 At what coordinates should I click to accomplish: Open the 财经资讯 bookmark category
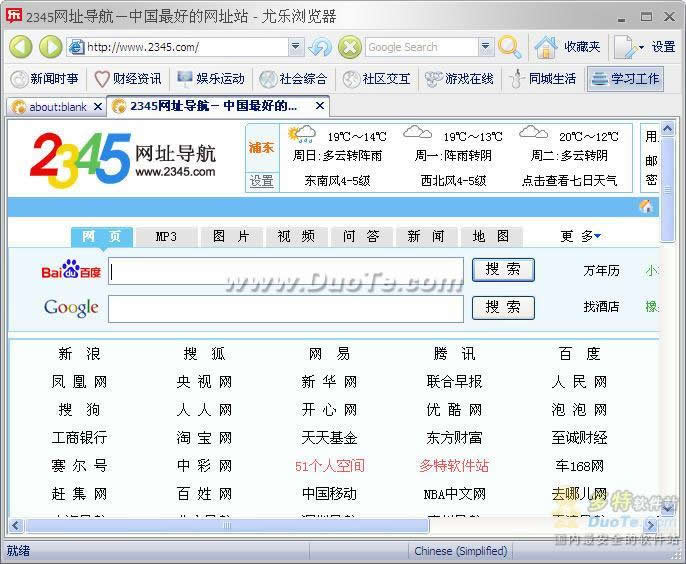pos(128,79)
